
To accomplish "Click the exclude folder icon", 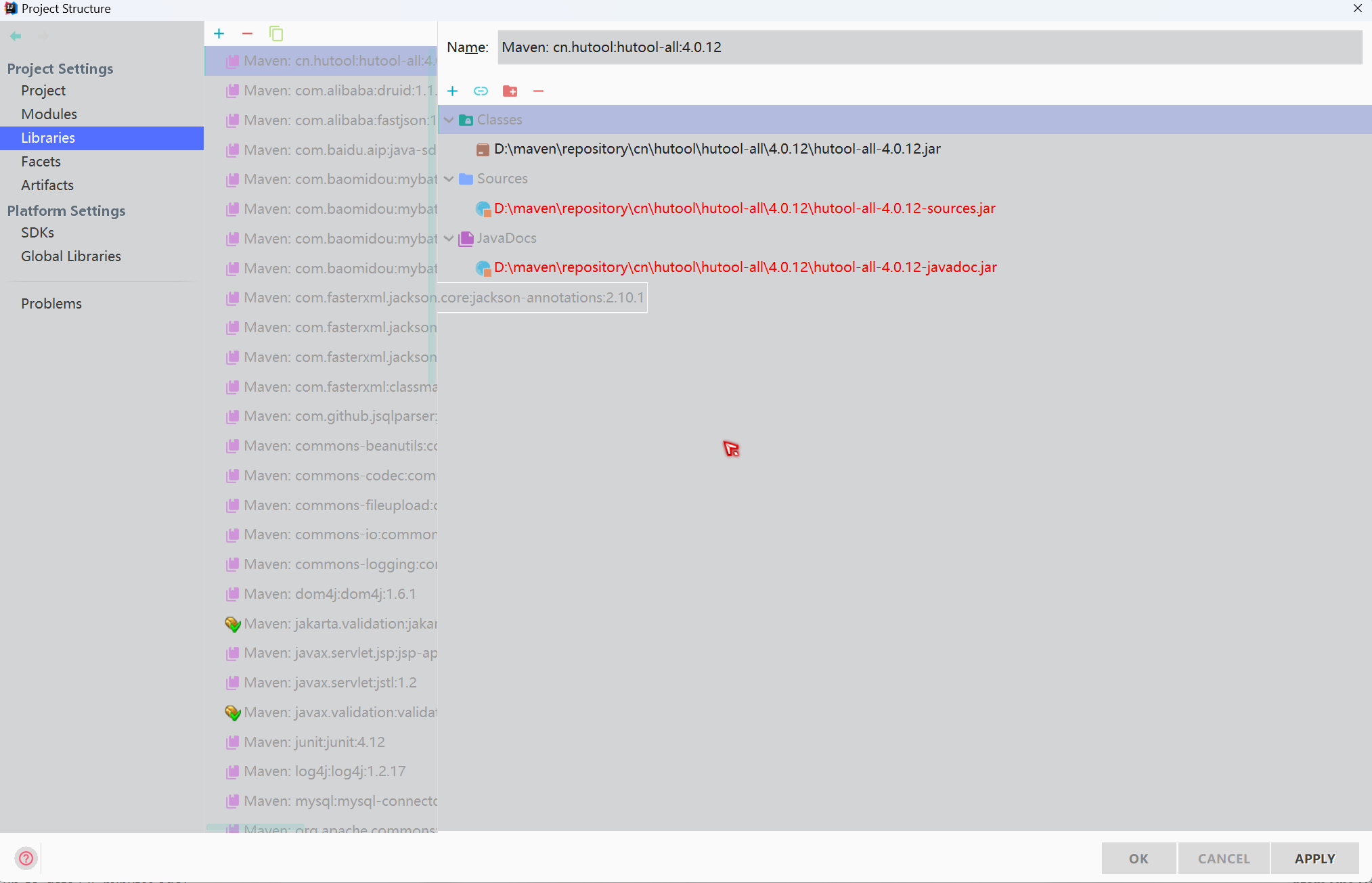I will pyautogui.click(x=510, y=91).
